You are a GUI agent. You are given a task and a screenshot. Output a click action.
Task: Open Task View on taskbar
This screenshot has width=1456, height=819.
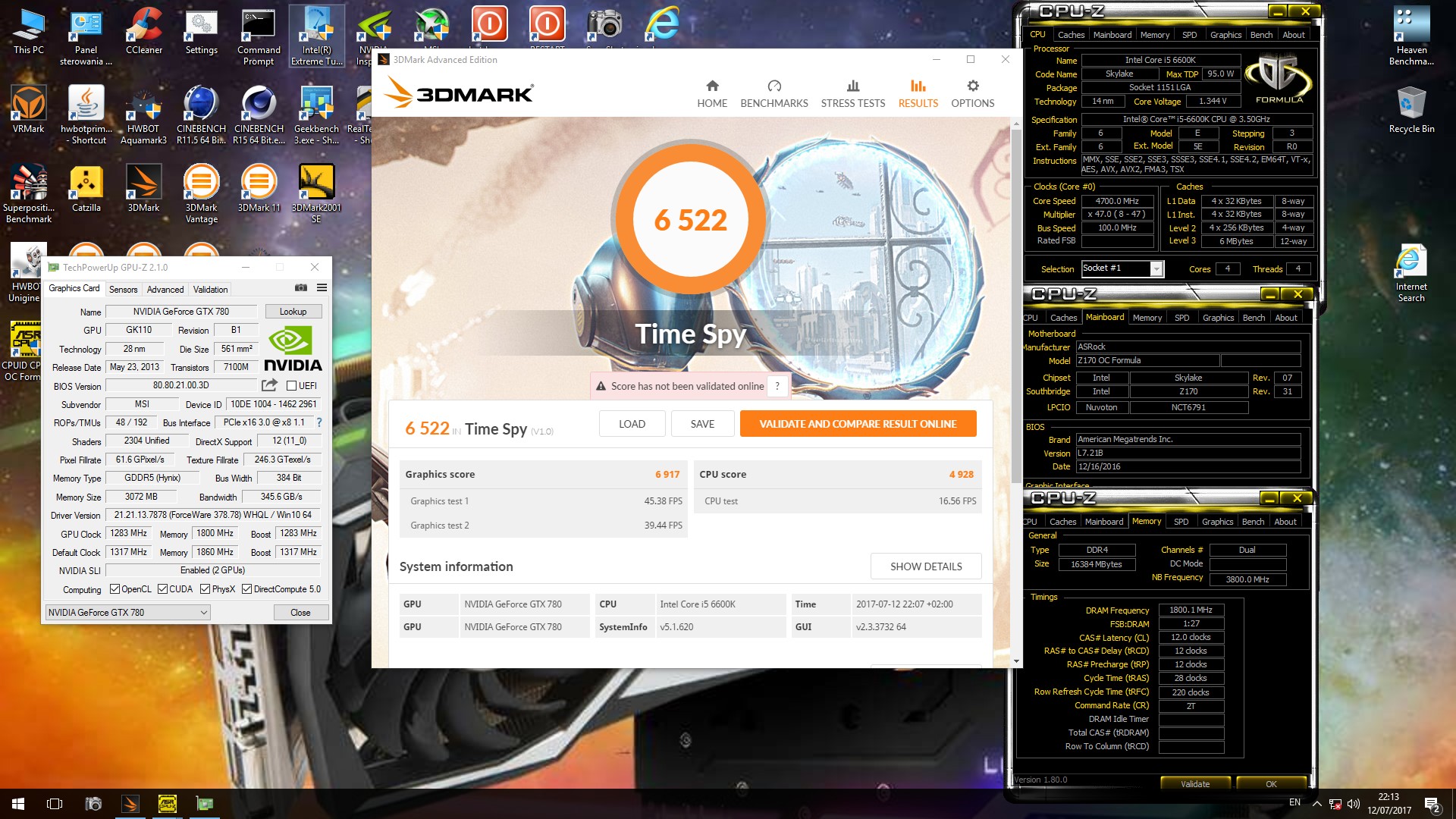55,804
